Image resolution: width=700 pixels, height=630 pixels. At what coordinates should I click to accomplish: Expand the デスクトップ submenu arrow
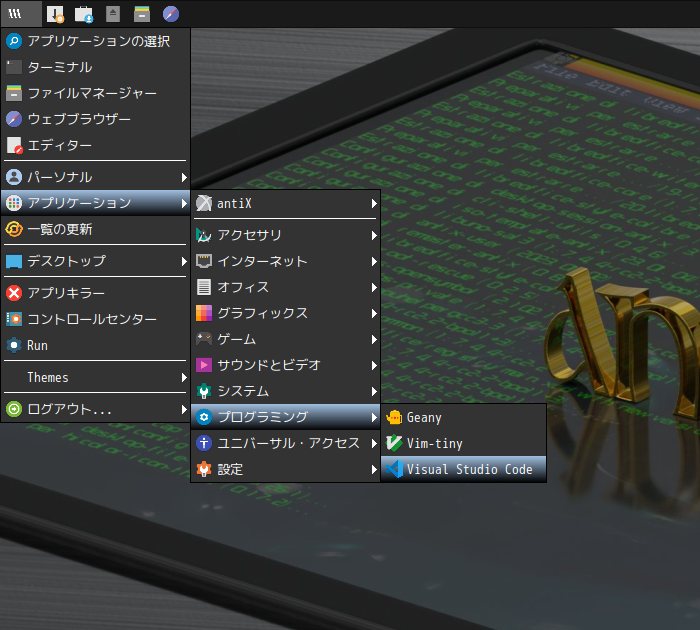[x=184, y=261]
